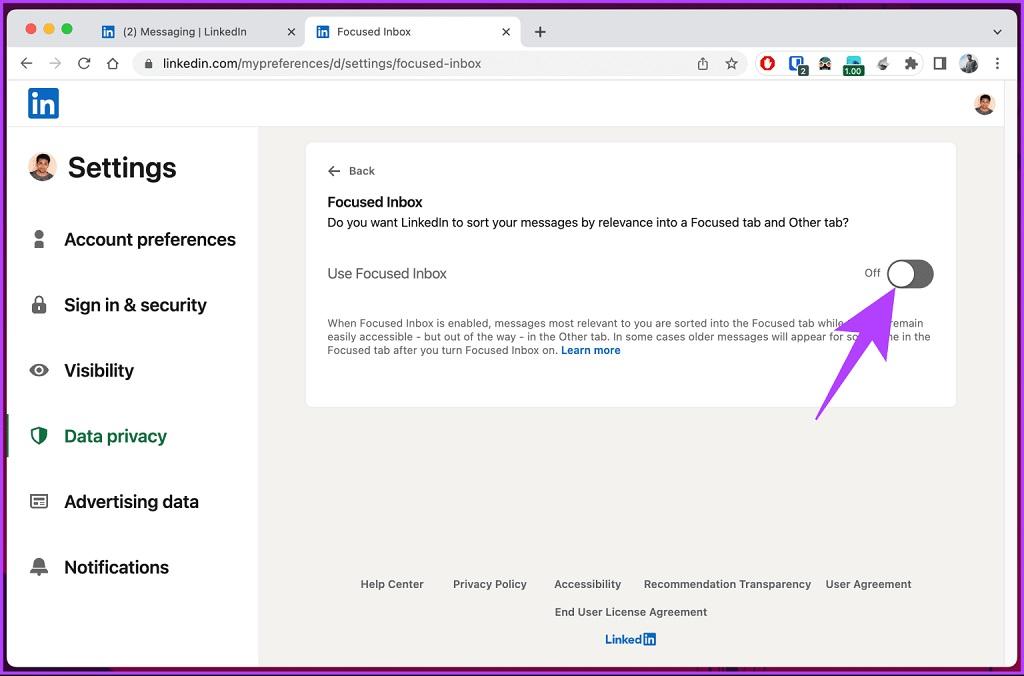Open Privacy Policy footer link
The height and width of the screenshot is (676, 1024).
(490, 584)
